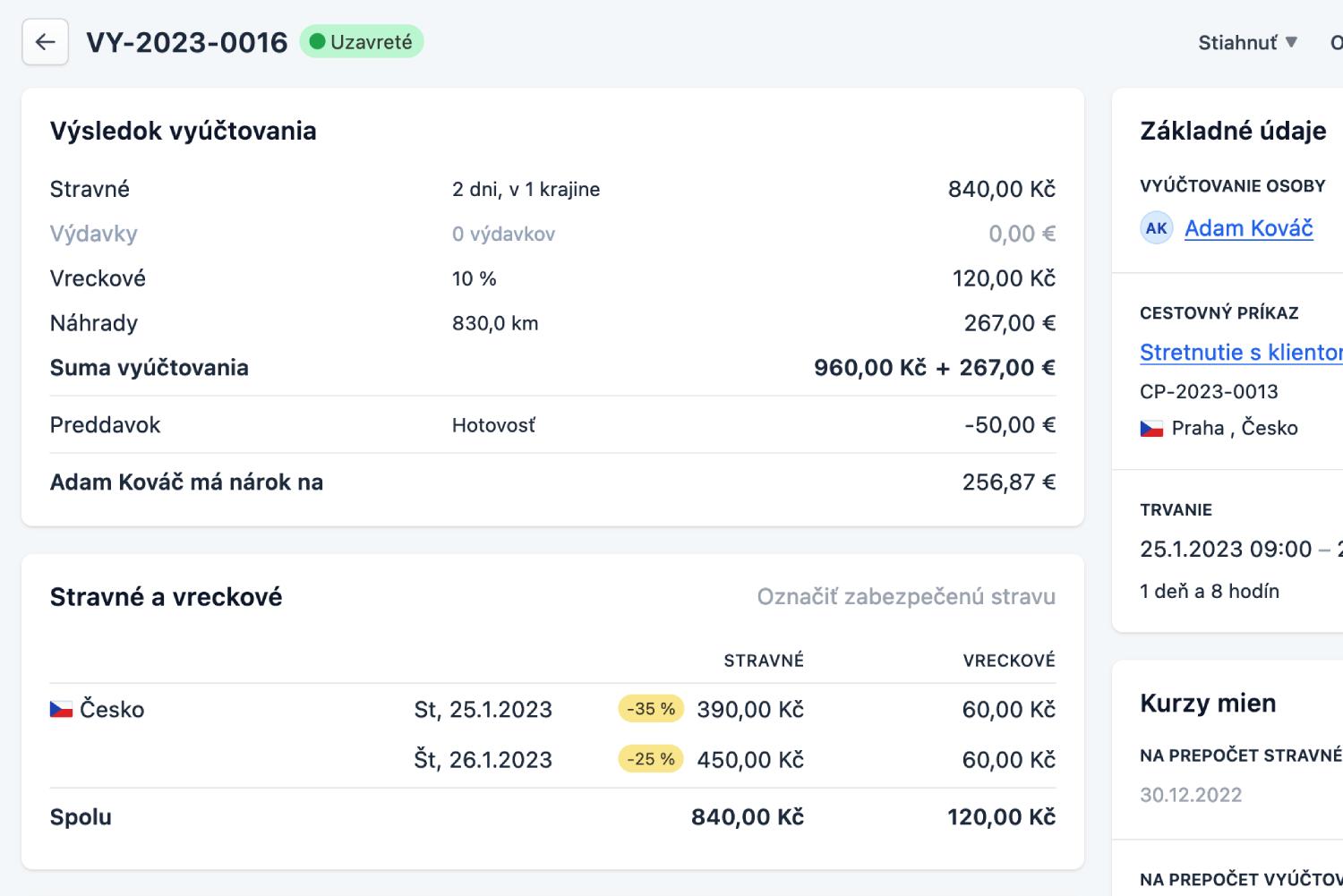Viewport: 1343px width, 896px height.
Task: Click the St, 25.1.2023 date row
Action: 483,710
